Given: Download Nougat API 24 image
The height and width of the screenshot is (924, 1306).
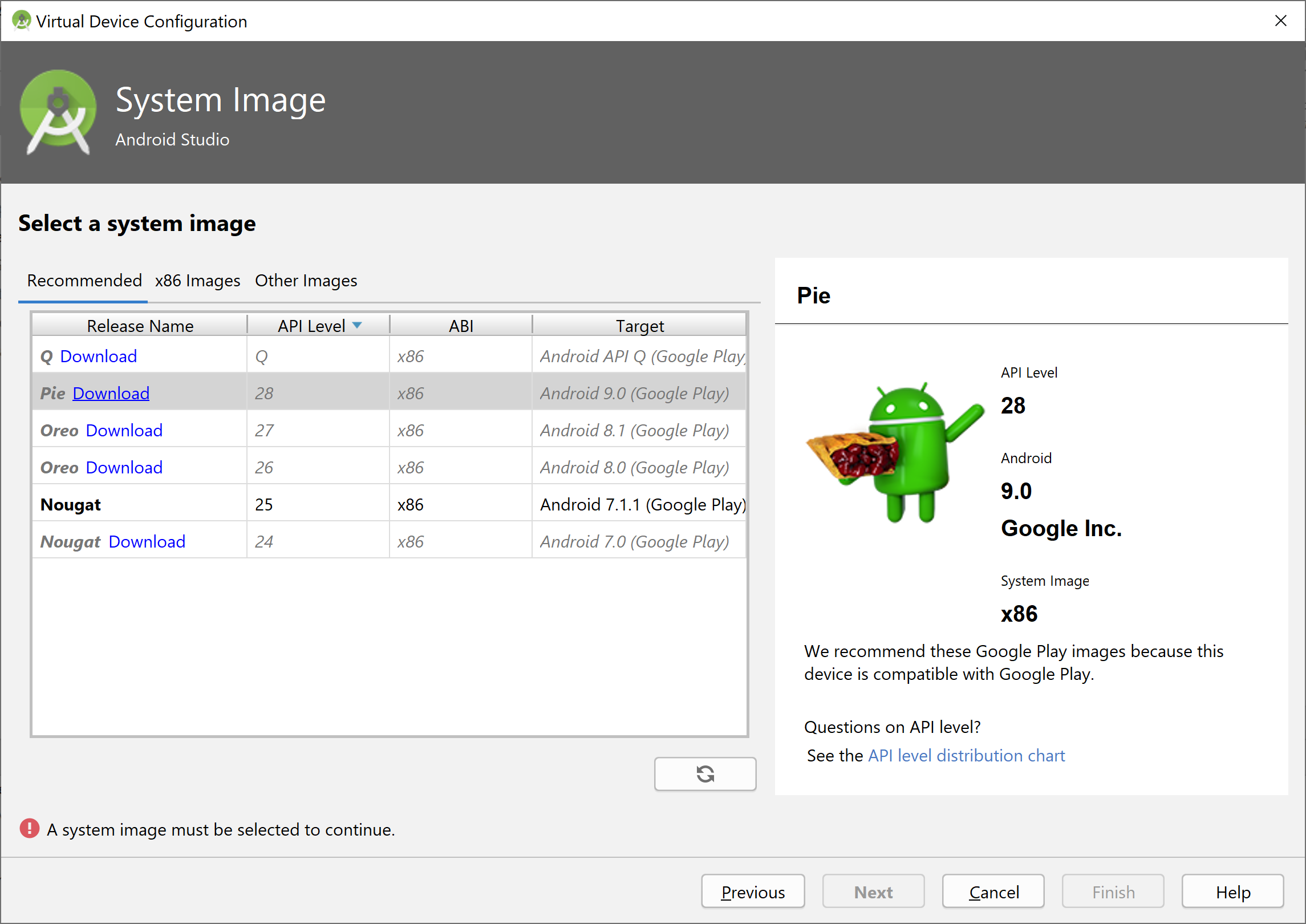Looking at the screenshot, I should pos(147,542).
